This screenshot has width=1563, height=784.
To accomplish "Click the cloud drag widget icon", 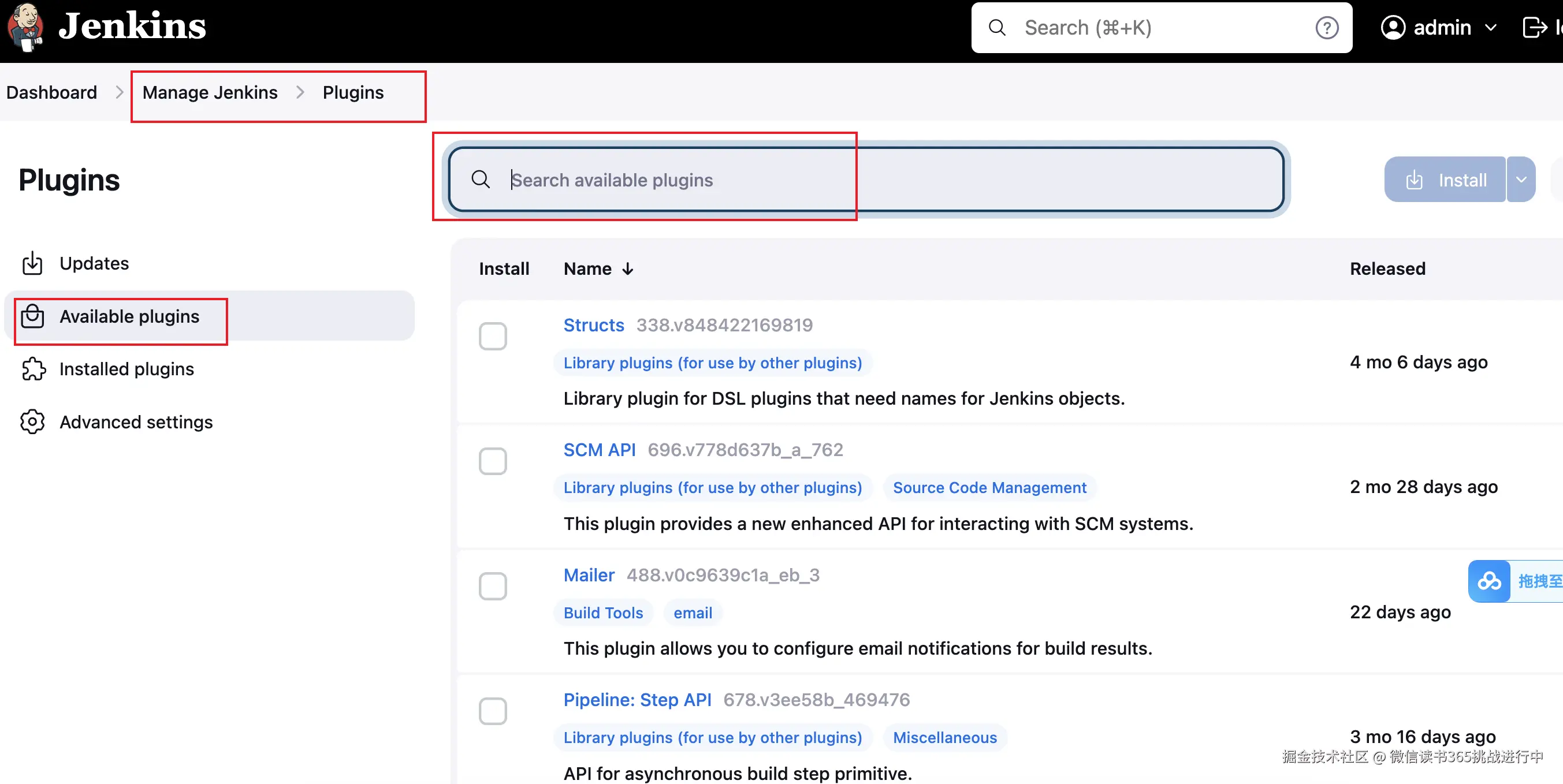I will pyautogui.click(x=1488, y=581).
